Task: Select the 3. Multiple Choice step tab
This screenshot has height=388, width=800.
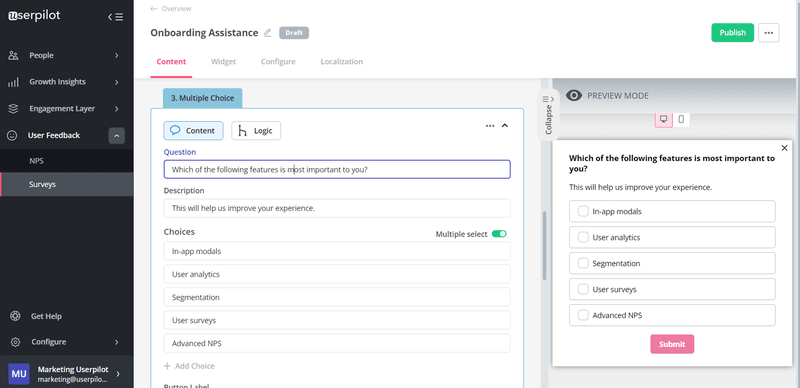Action: [203, 98]
